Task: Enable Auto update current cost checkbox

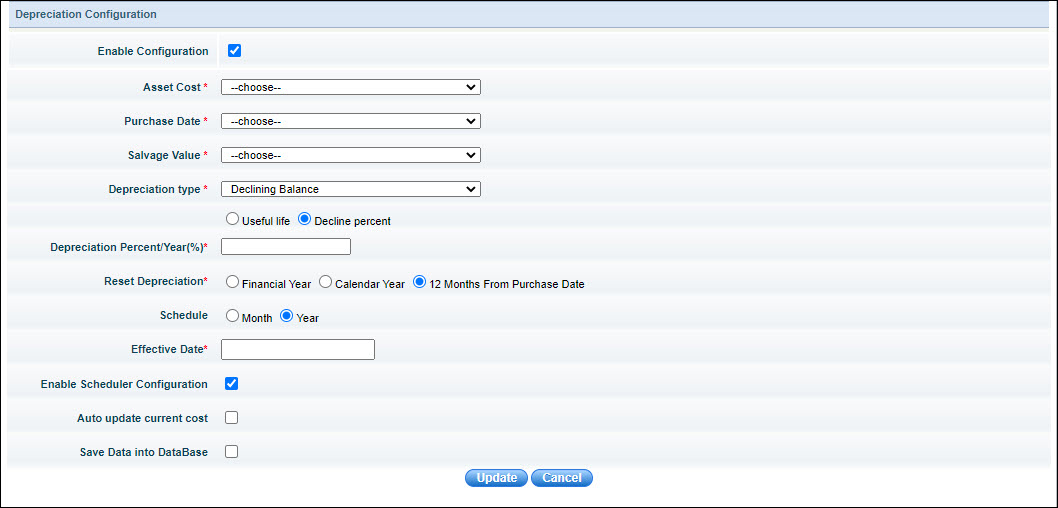Action: click(x=231, y=417)
